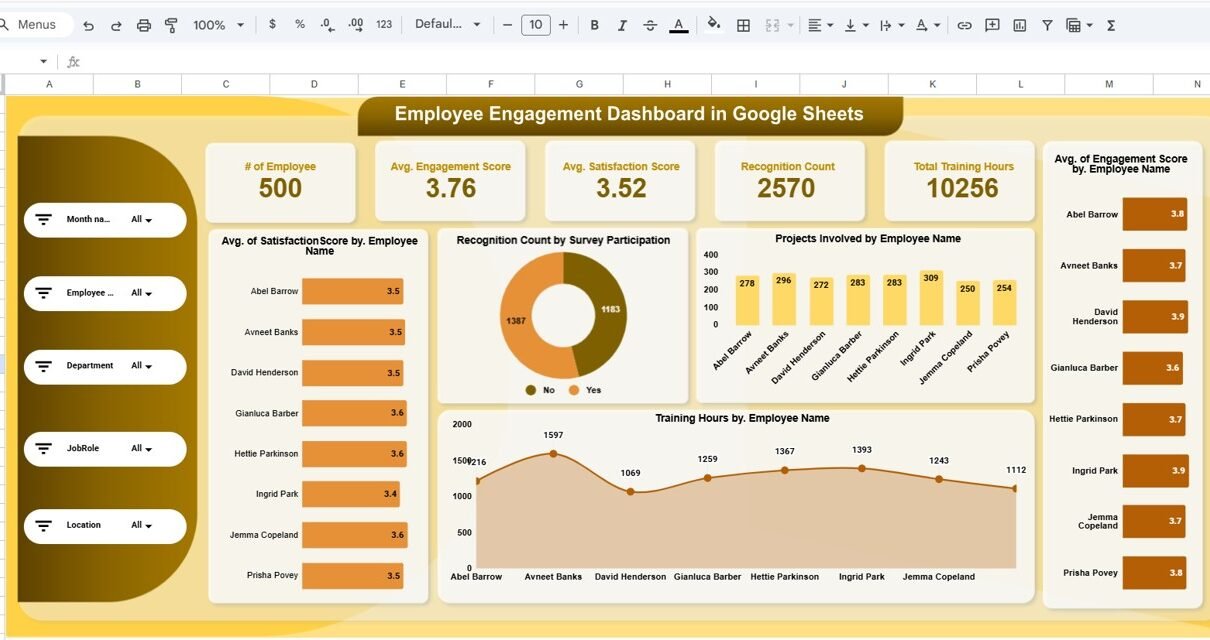Toggle strikethrough formatting

(650, 25)
